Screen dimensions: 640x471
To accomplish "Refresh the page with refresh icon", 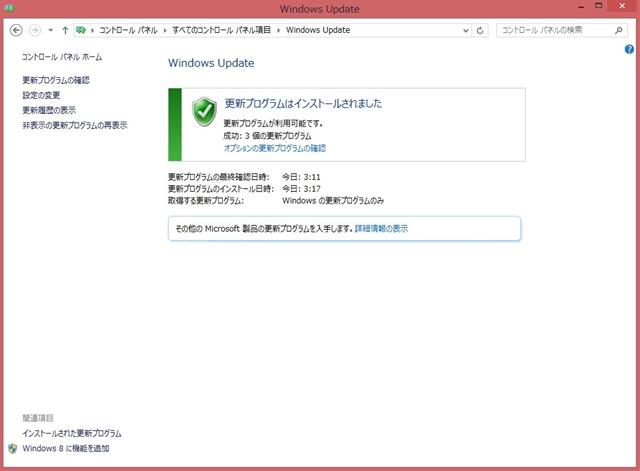I will [480, 31].
